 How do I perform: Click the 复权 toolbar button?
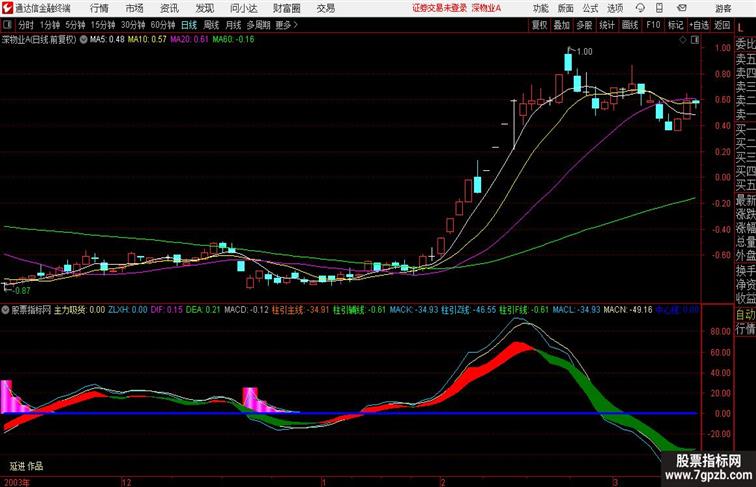tap(539, 25)
